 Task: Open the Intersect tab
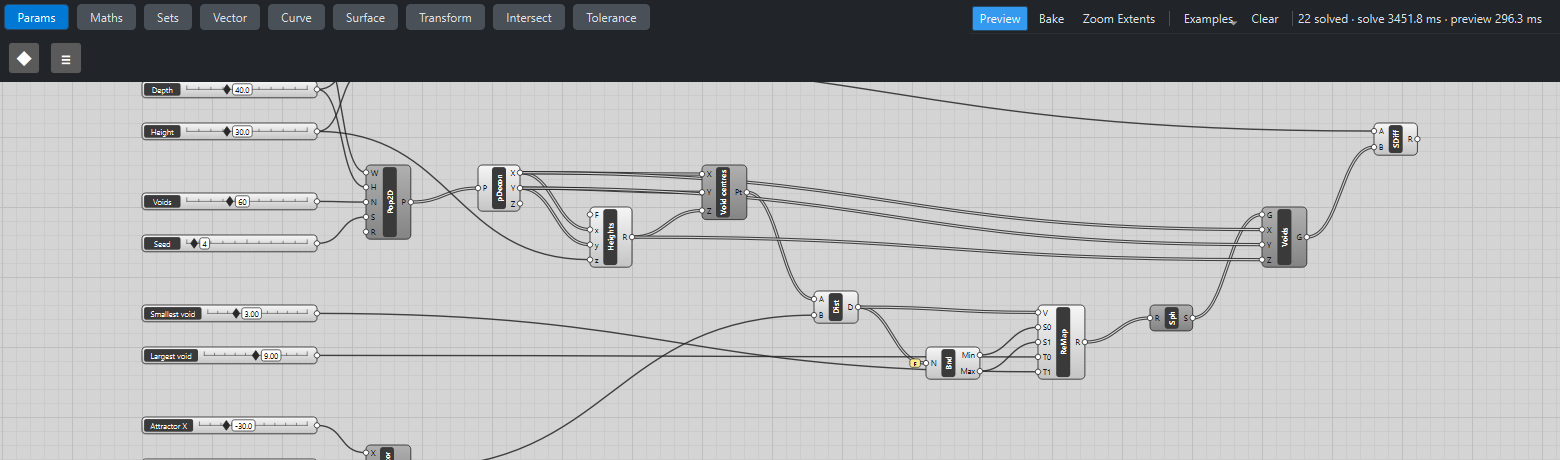[x=529, y=17]
